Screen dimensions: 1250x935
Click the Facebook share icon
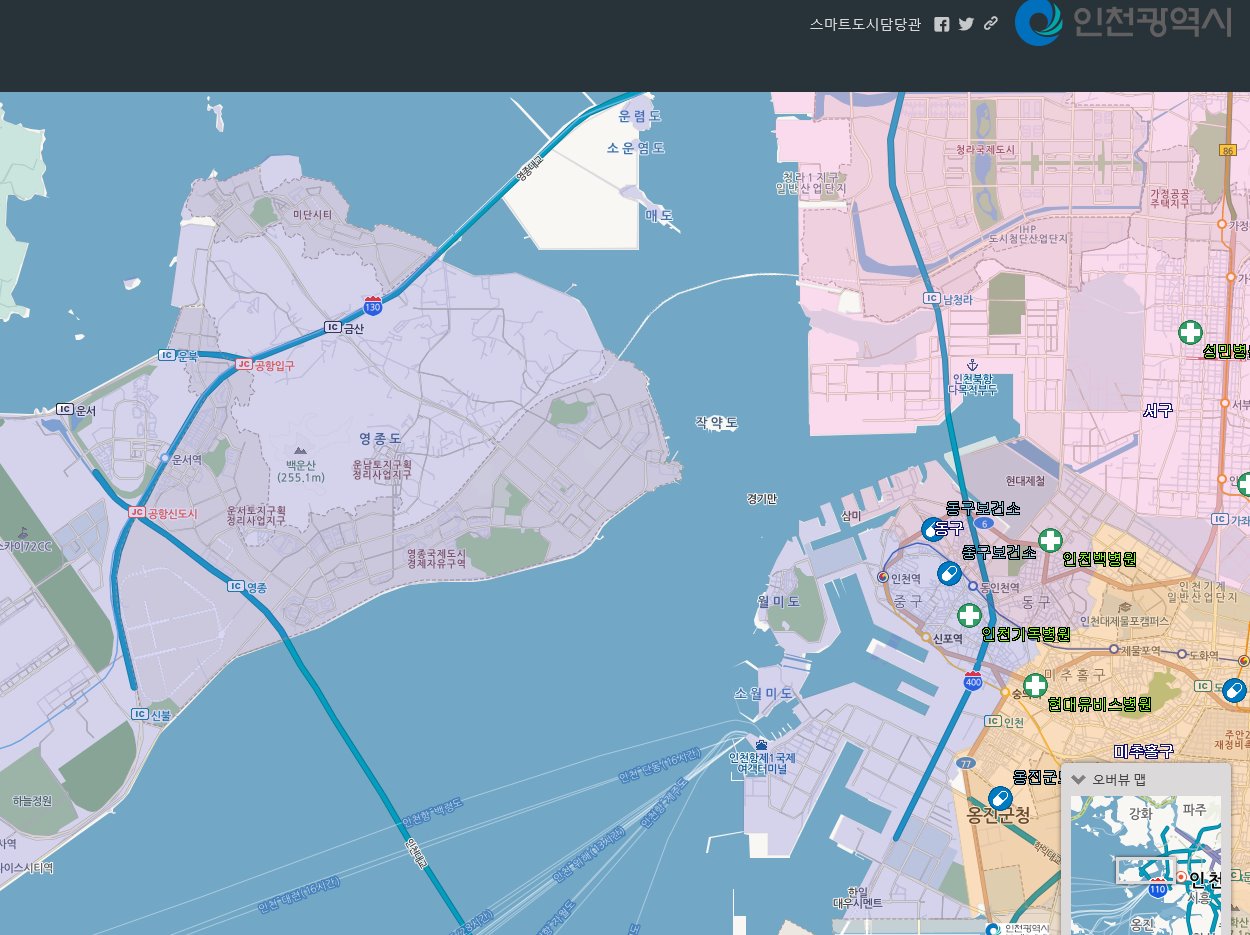click(941, 24)
